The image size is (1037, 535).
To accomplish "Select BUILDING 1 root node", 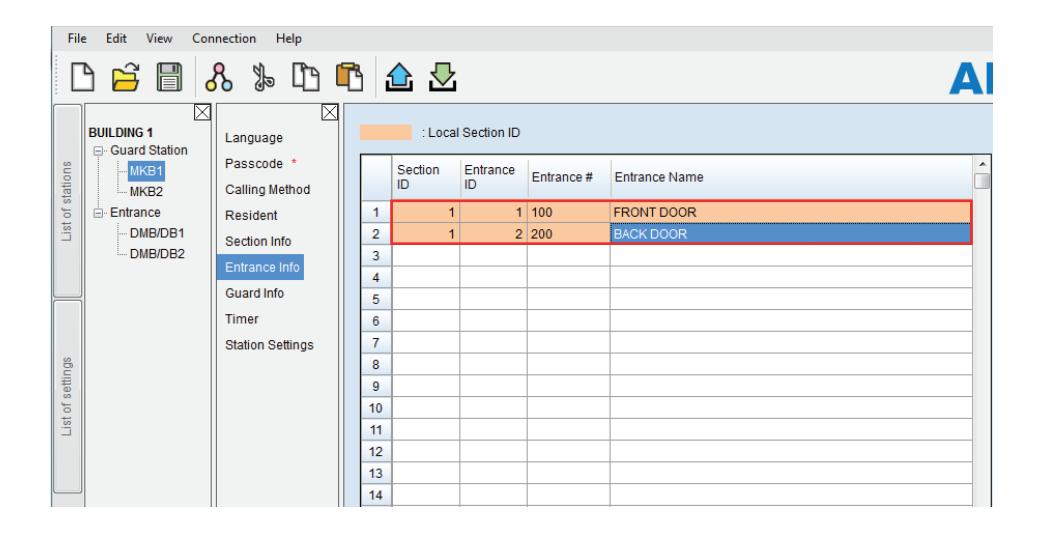I will (120, 132).
